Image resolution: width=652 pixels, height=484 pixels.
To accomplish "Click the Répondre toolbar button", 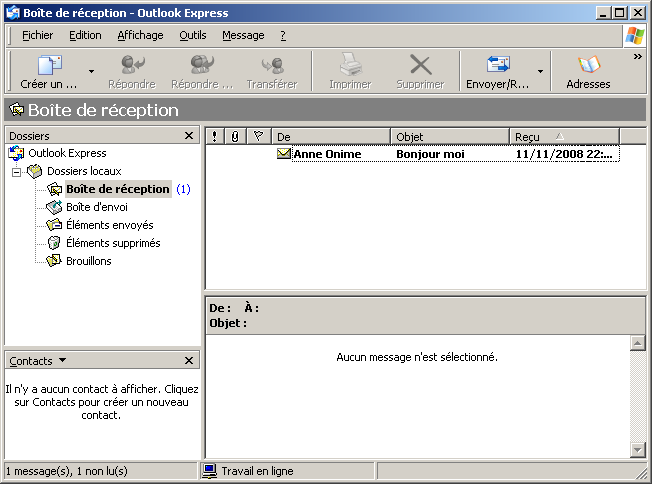I will coord(132,72).
